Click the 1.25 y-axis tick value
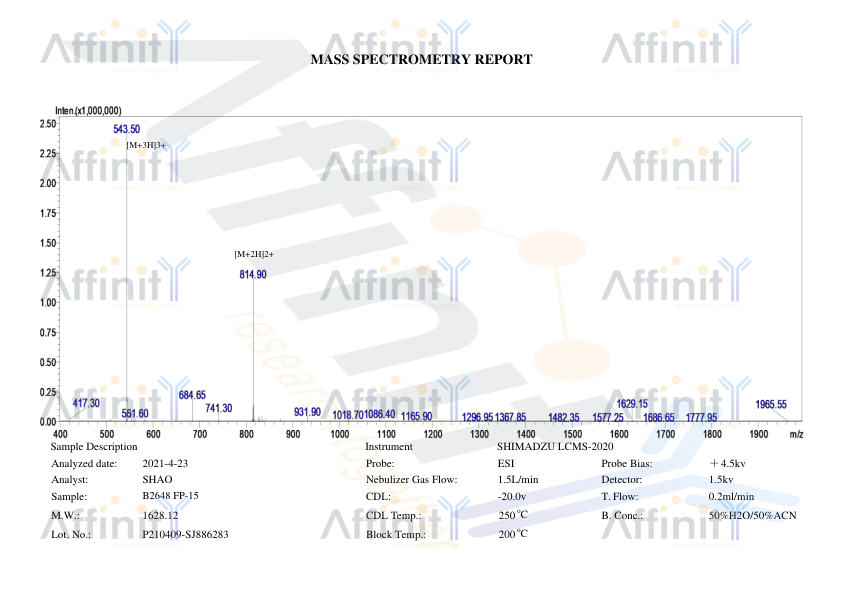 point(48,273)
